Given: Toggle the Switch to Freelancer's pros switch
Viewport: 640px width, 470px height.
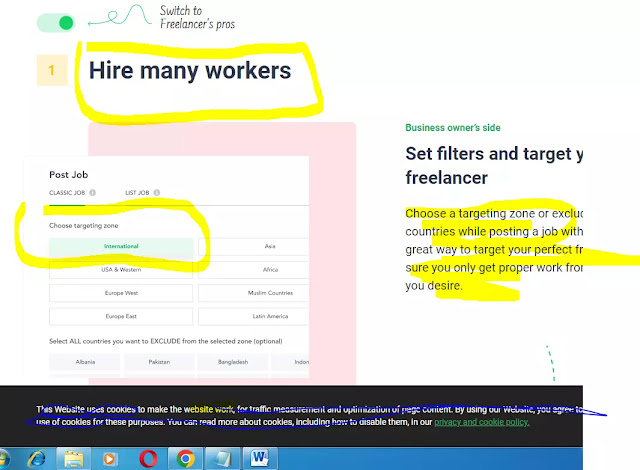Looking at the screenshot, I should (x=56, y=22).
